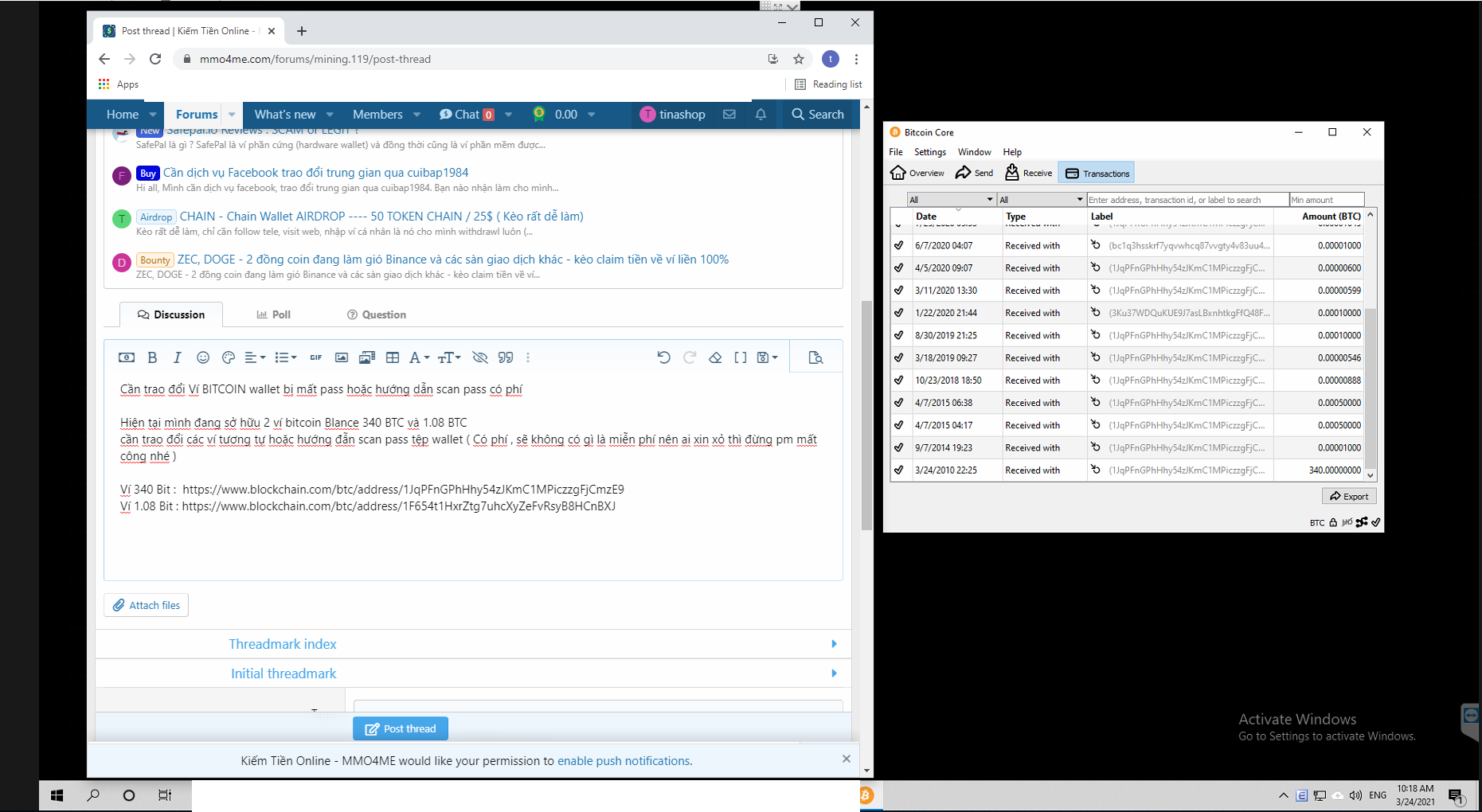Open the text alignment dropdown
The height and width of the screenshot is (812, 1482).
click(x=255, y=358)
